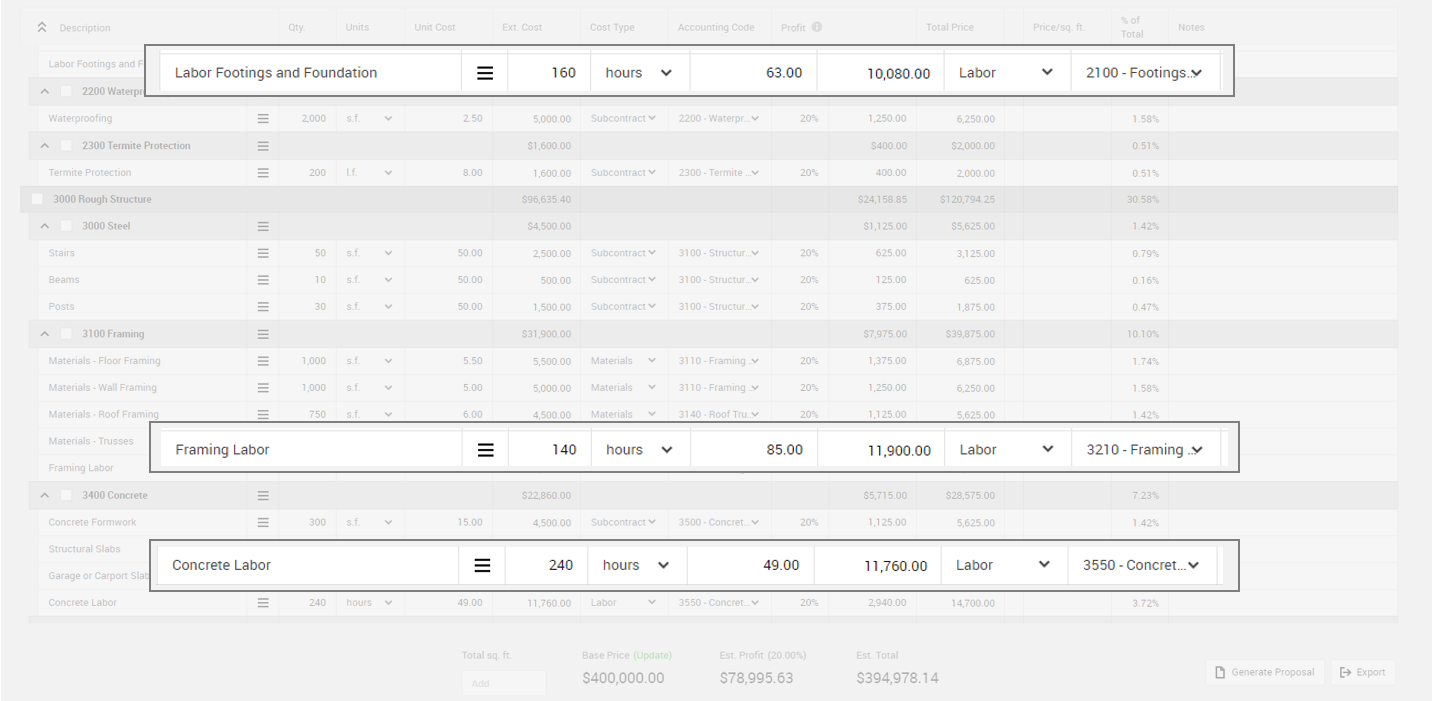Click the Accounting Code column header
The image size is (1434, 701).
tap(716, 28)
